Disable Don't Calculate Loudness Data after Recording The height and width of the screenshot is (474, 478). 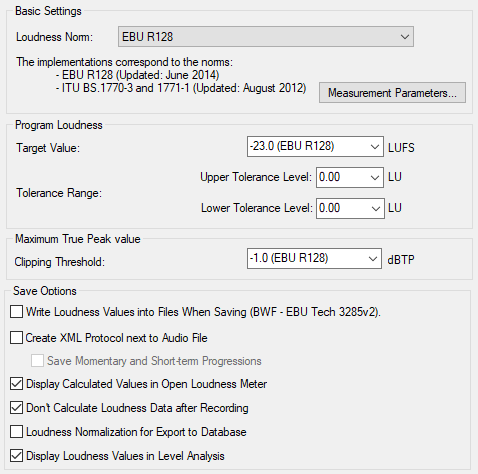(16, 408)
